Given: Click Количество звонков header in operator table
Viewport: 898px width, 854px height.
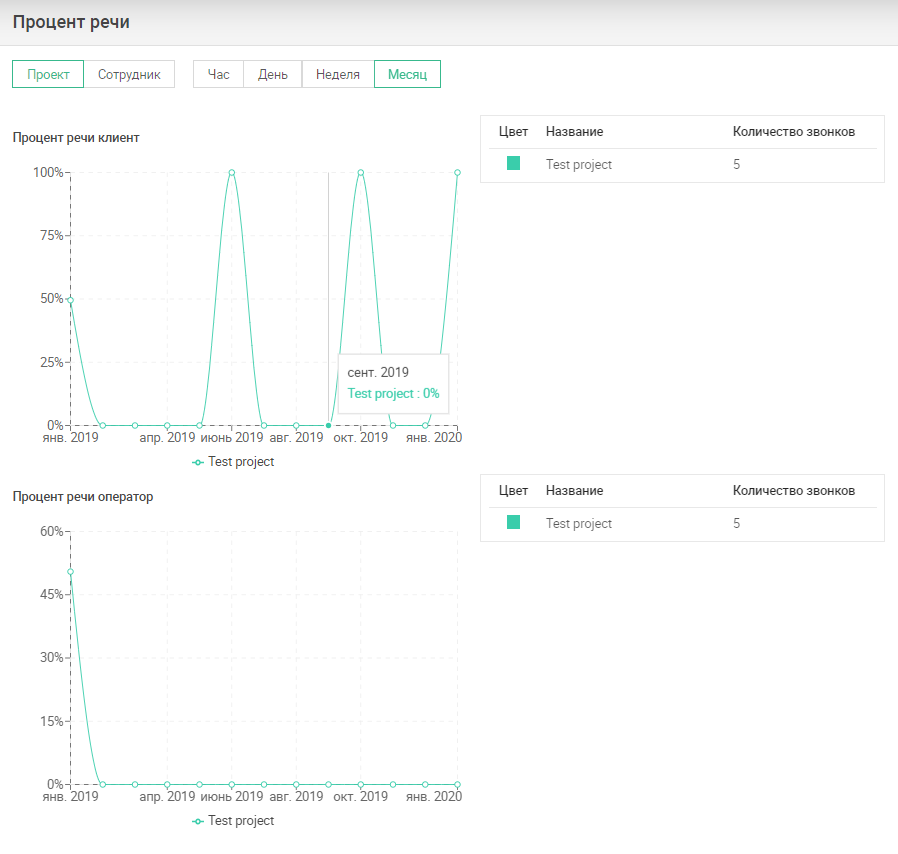Looking at the screenshot, I should coord(794,491).
